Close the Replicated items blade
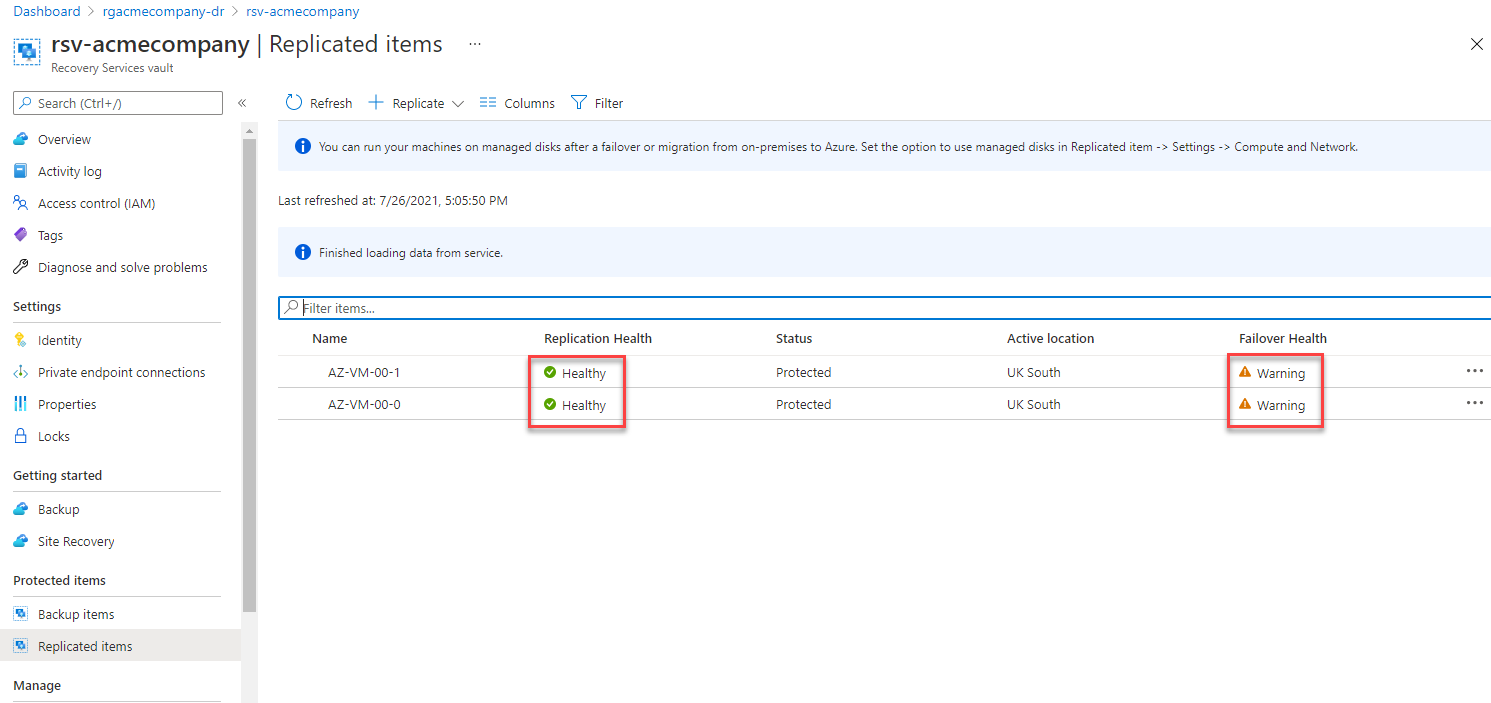 point(1476,44)
